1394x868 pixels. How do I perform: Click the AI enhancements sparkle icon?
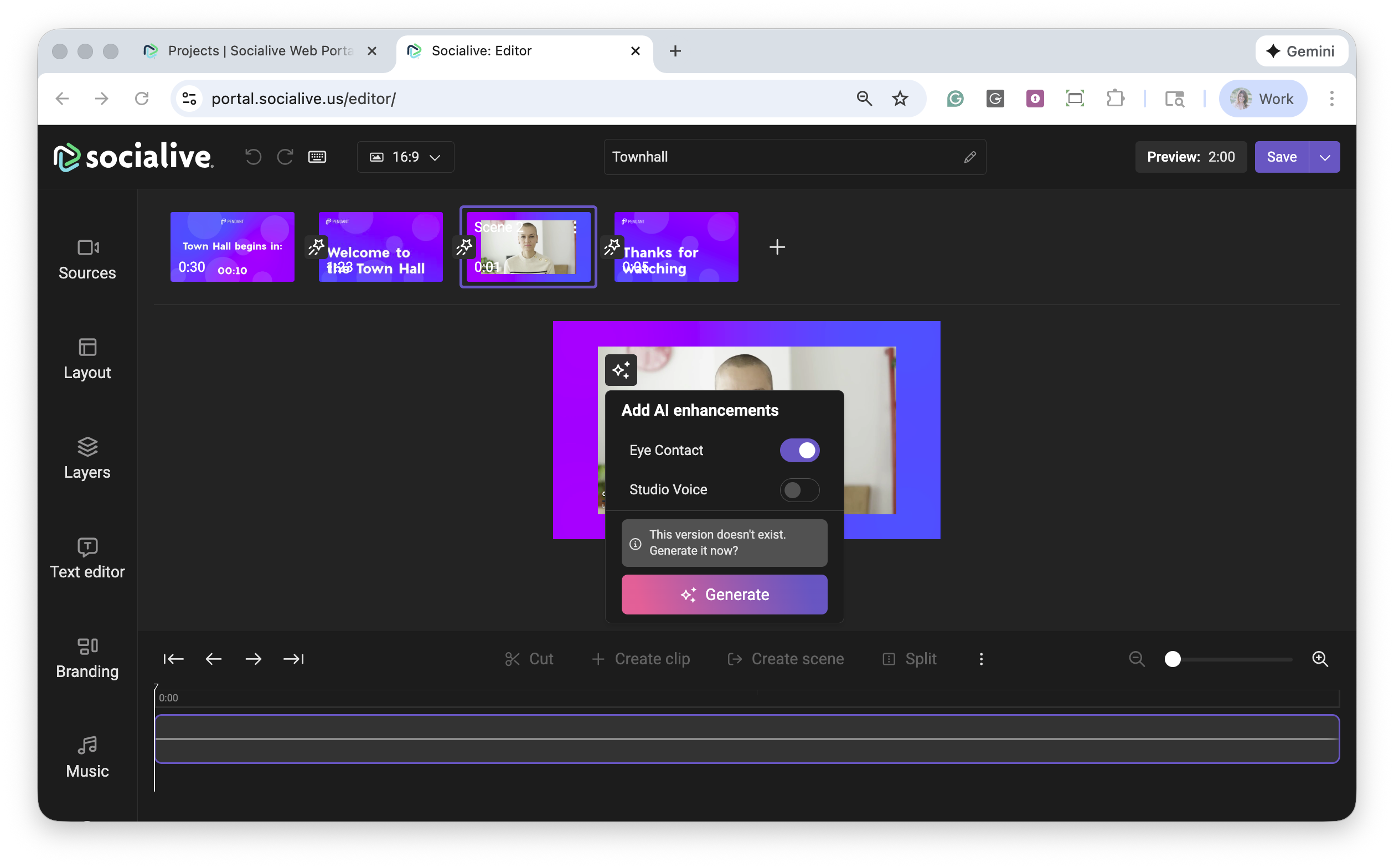(x=621, y=370)
